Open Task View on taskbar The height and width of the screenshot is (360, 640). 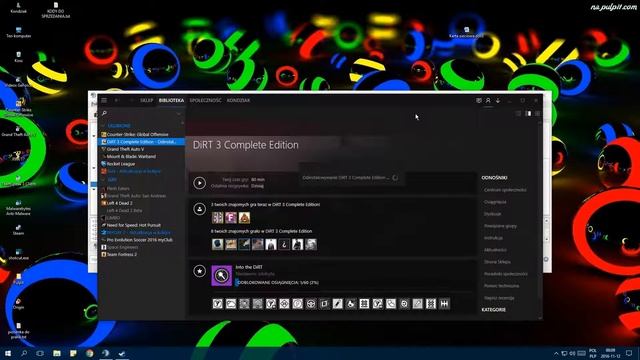pyautogui.click(x=40, y=353)
